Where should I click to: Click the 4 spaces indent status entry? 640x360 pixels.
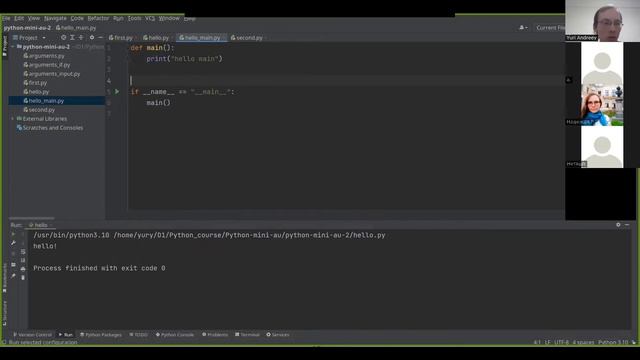583,342
